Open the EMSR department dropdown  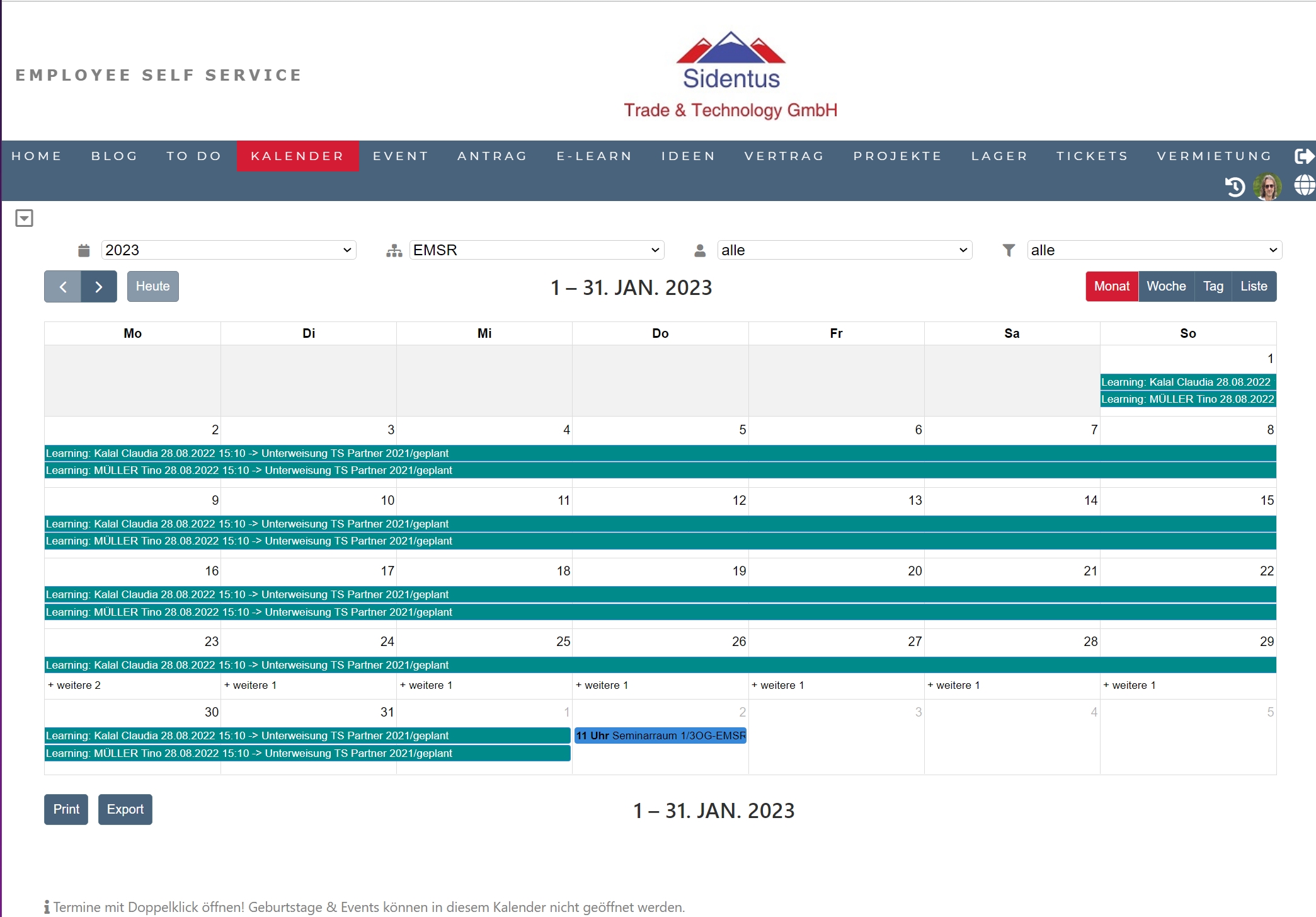[x=536, y=250]
